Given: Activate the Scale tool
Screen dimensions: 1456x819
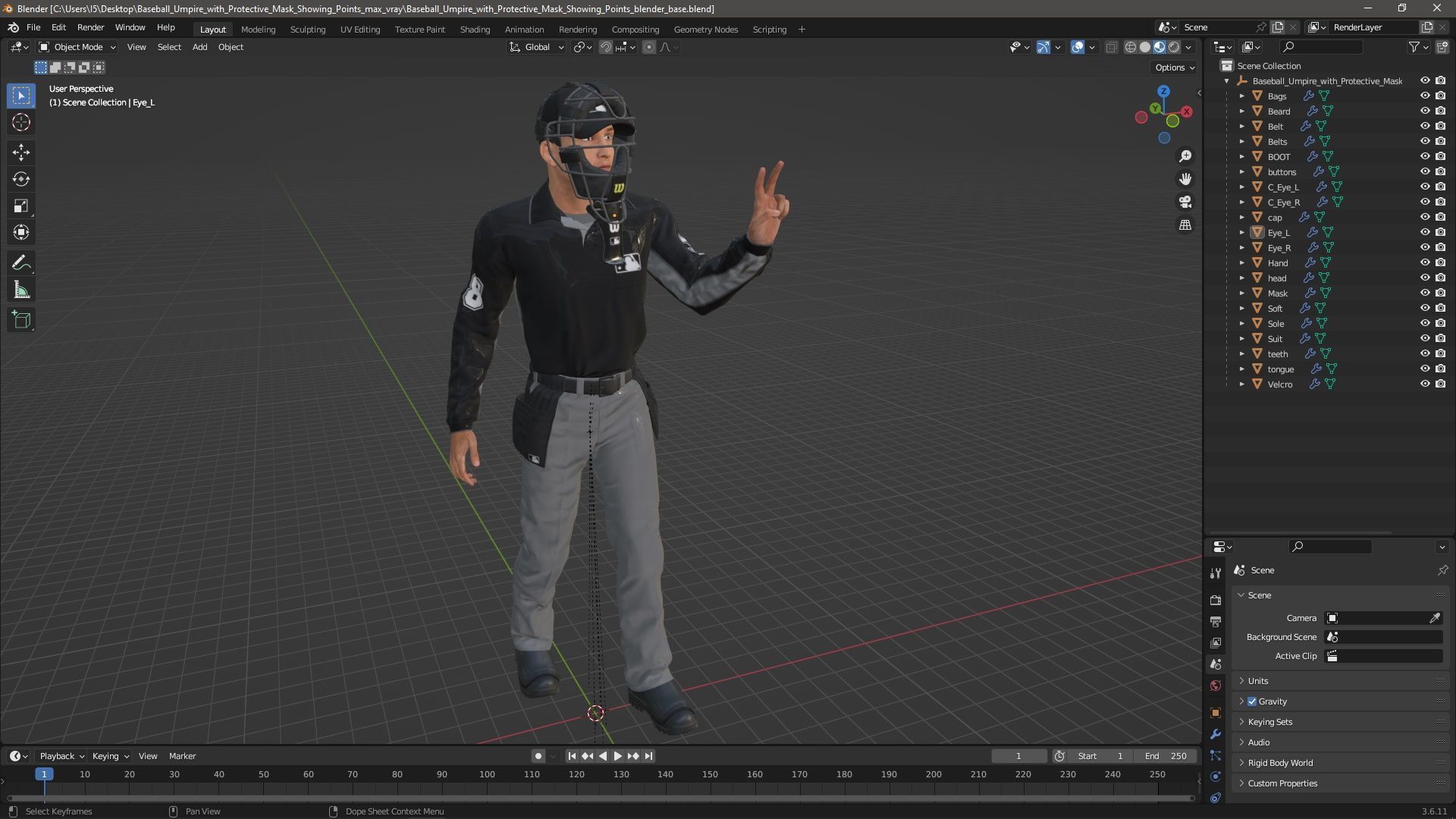Looking at the screenshot, I should (21, 206).
